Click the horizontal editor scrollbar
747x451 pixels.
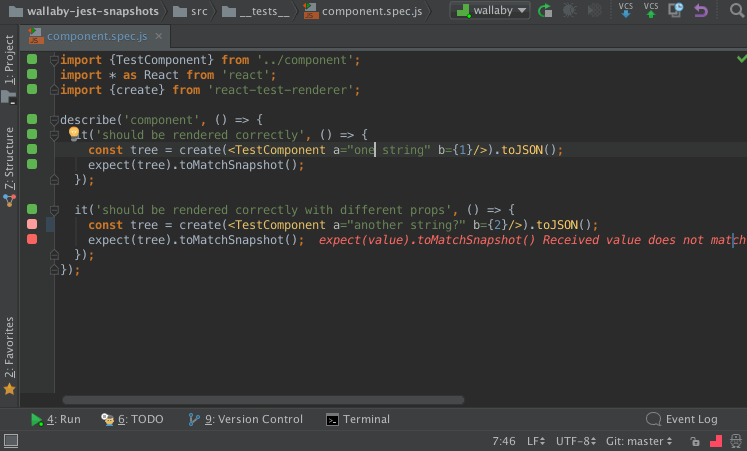(x=263, y=400)
